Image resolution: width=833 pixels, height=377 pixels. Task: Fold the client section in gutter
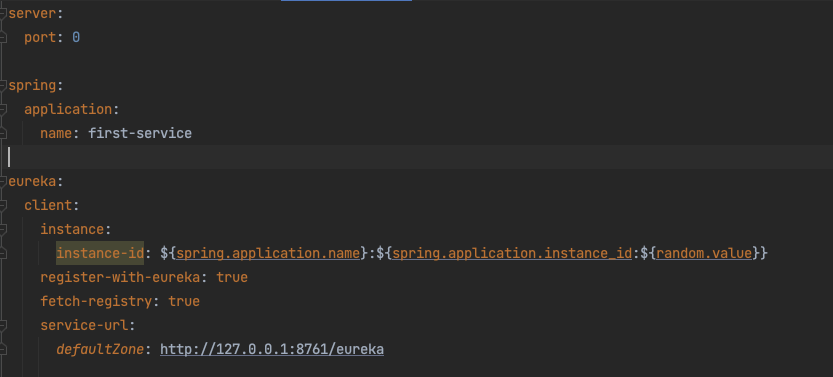coord(3,205)
